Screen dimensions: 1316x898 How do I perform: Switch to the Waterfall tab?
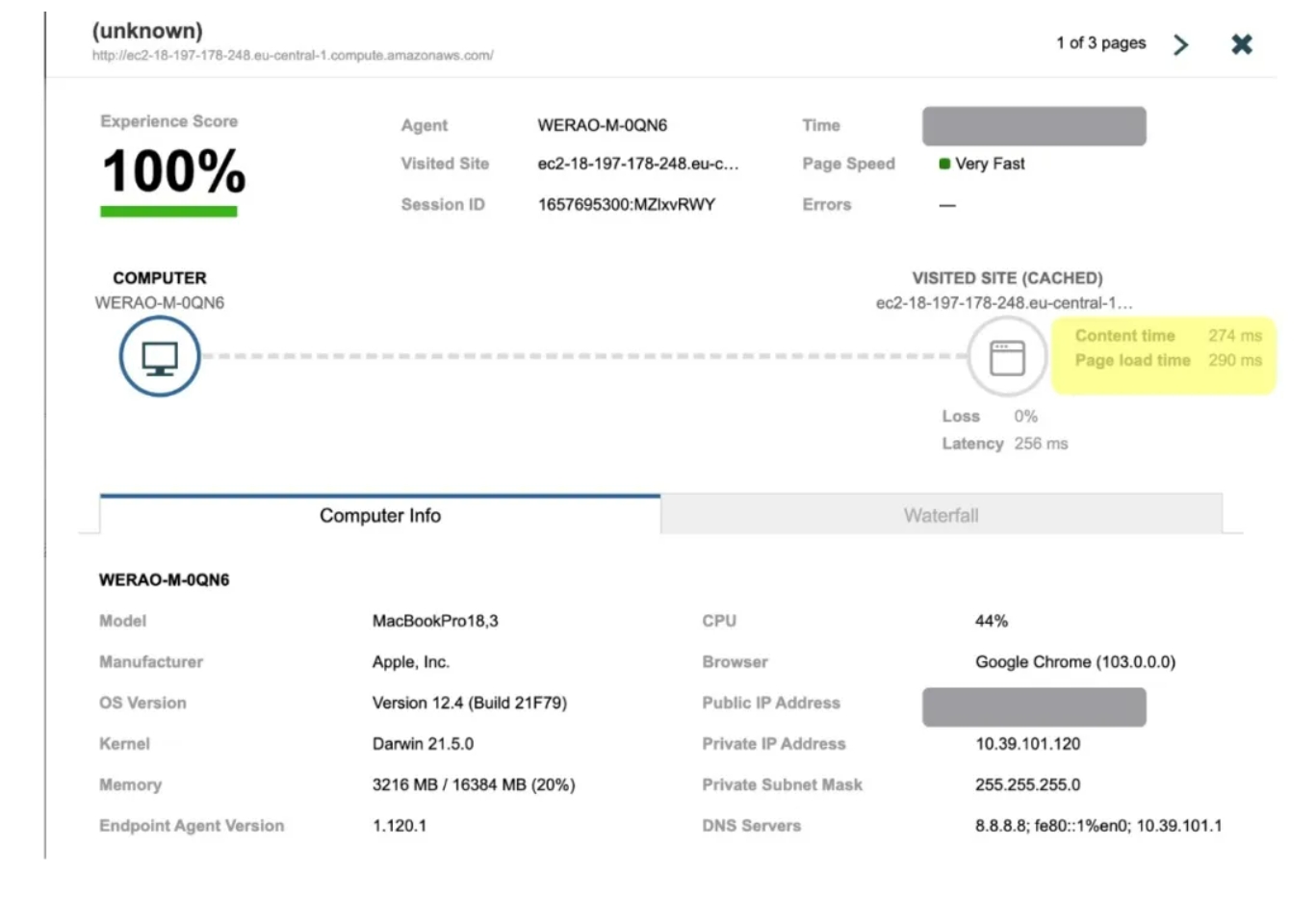[941, 515]
